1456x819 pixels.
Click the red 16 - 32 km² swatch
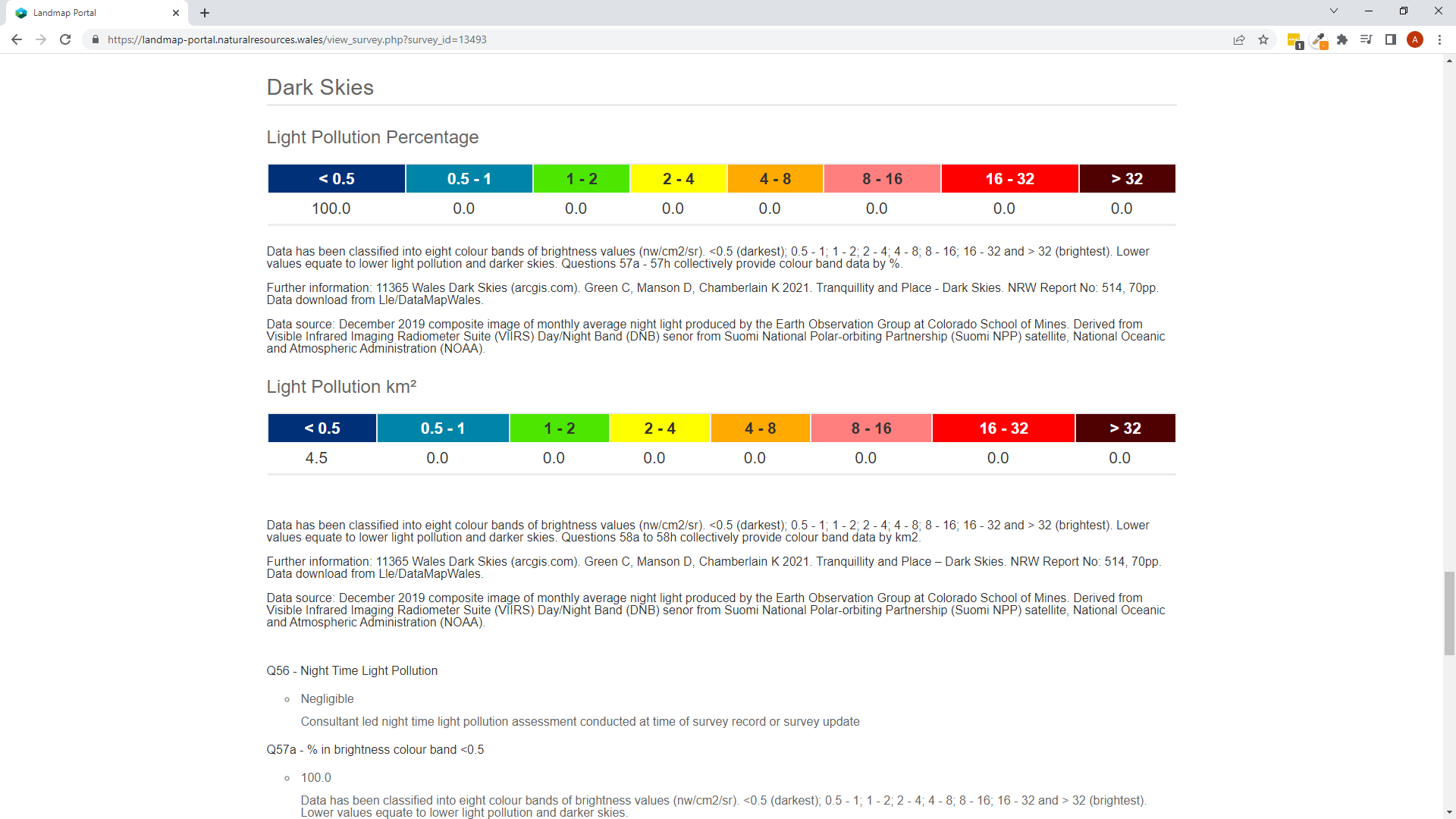click(1003, 428)
